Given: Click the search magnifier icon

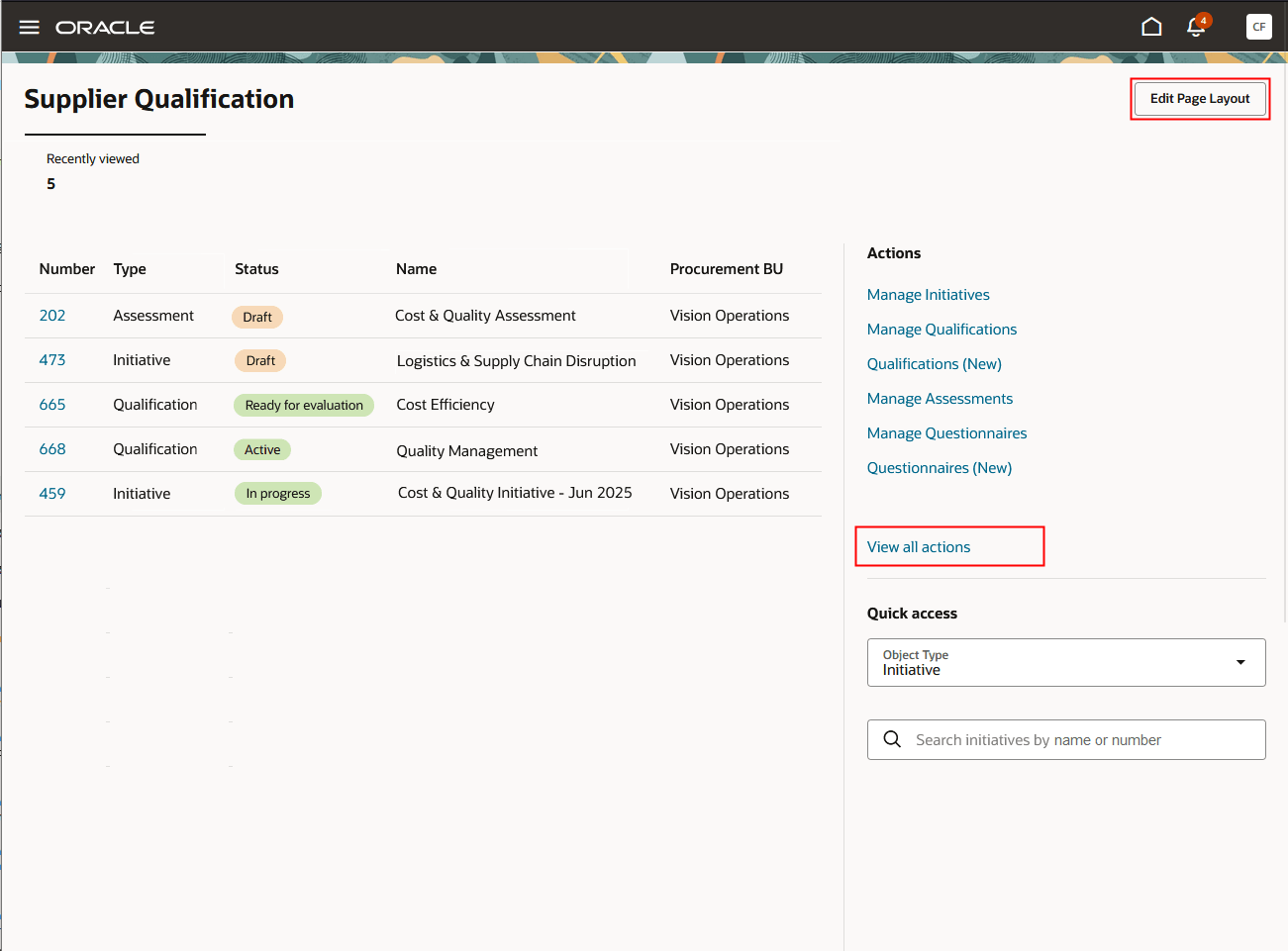Looking at the screenshot, I should tap(892, 739).
